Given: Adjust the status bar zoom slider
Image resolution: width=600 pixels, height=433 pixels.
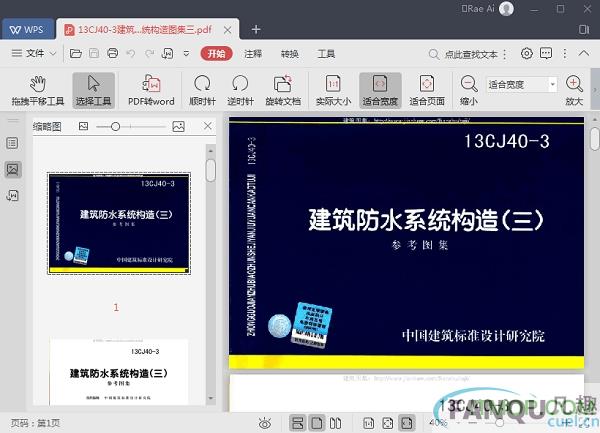Looking at the screenshot, I should tap(499, 423).
